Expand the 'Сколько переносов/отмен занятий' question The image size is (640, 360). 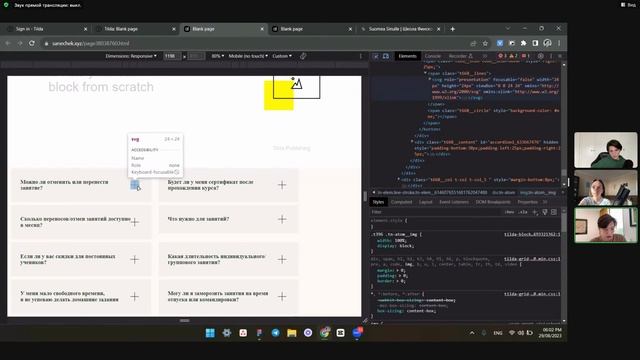tap(134, 222)
